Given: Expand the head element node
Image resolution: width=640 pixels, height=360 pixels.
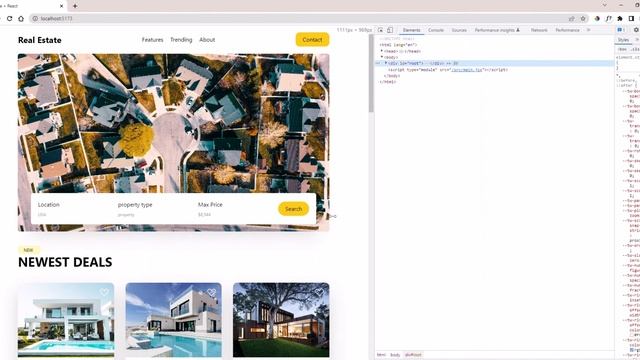Looking at the screenshot, I should [382, 51].
